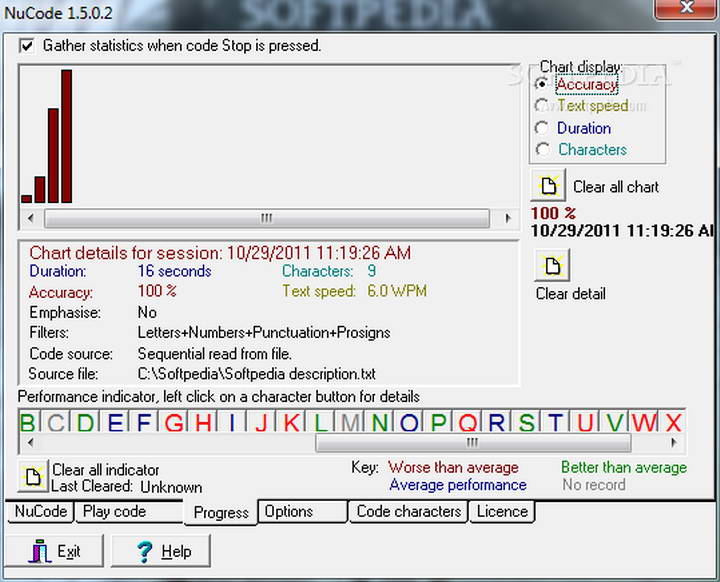Image resolution: width=720 pixels, height=582 pixels.
Task: Click character button E
Action: [115, 421]
